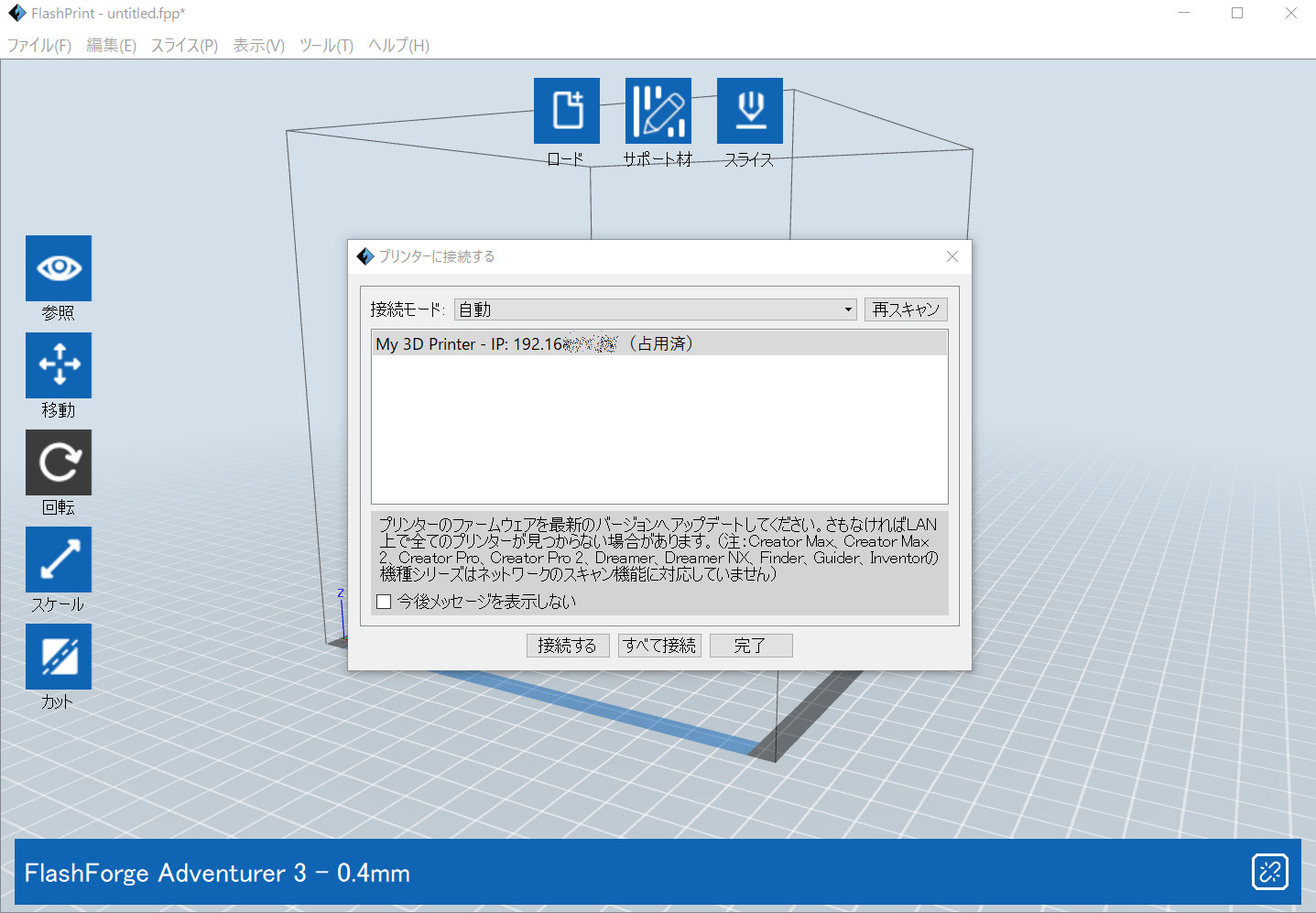Image resolution: width=1316 pixels, height=913 pixels.
Task: Click the スライス (Slice) icon
Action: [x=750, y=111]
